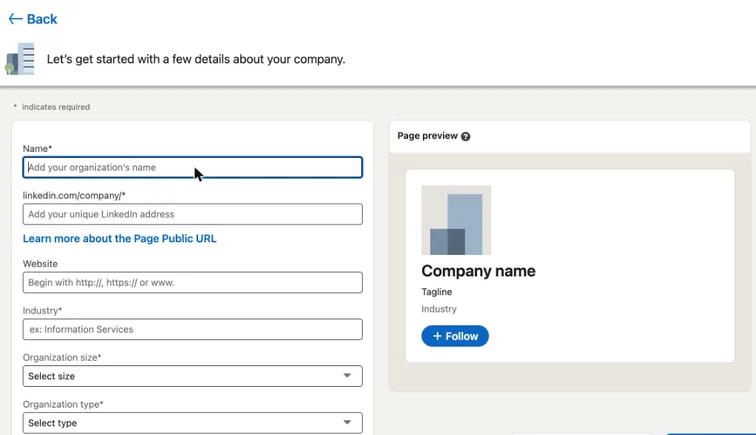
Task: Click the Industry text in preview card
Action: [439, 309]
